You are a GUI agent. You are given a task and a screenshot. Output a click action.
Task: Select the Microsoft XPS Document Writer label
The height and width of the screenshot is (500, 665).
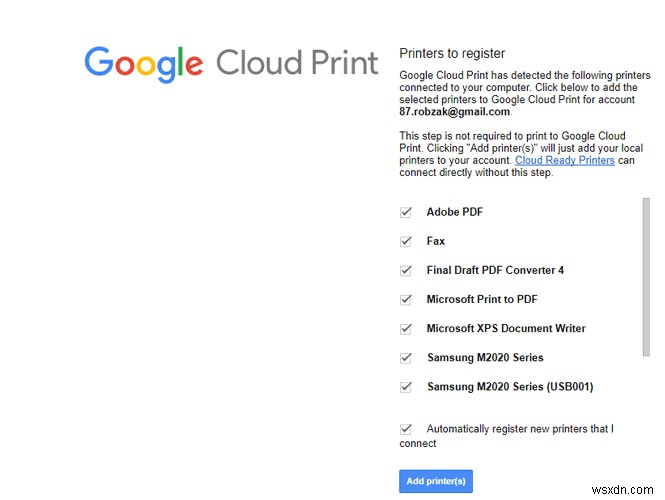click(506, 328)
